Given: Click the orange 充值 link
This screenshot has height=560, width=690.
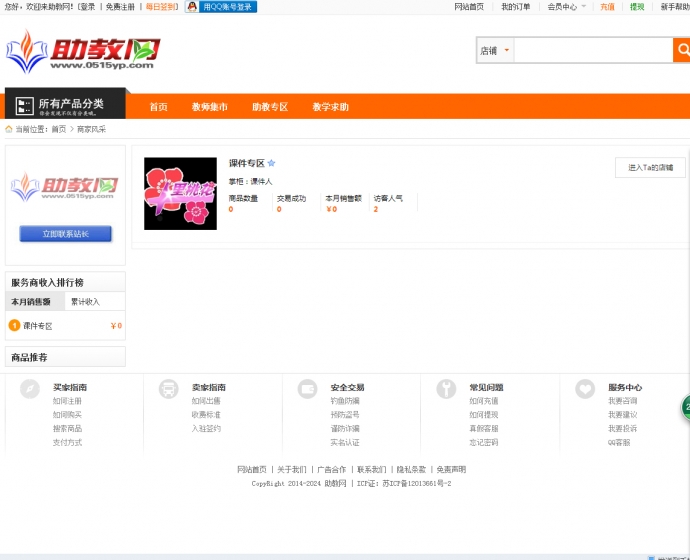Looking at the screenshot, I should coord(607,7).
